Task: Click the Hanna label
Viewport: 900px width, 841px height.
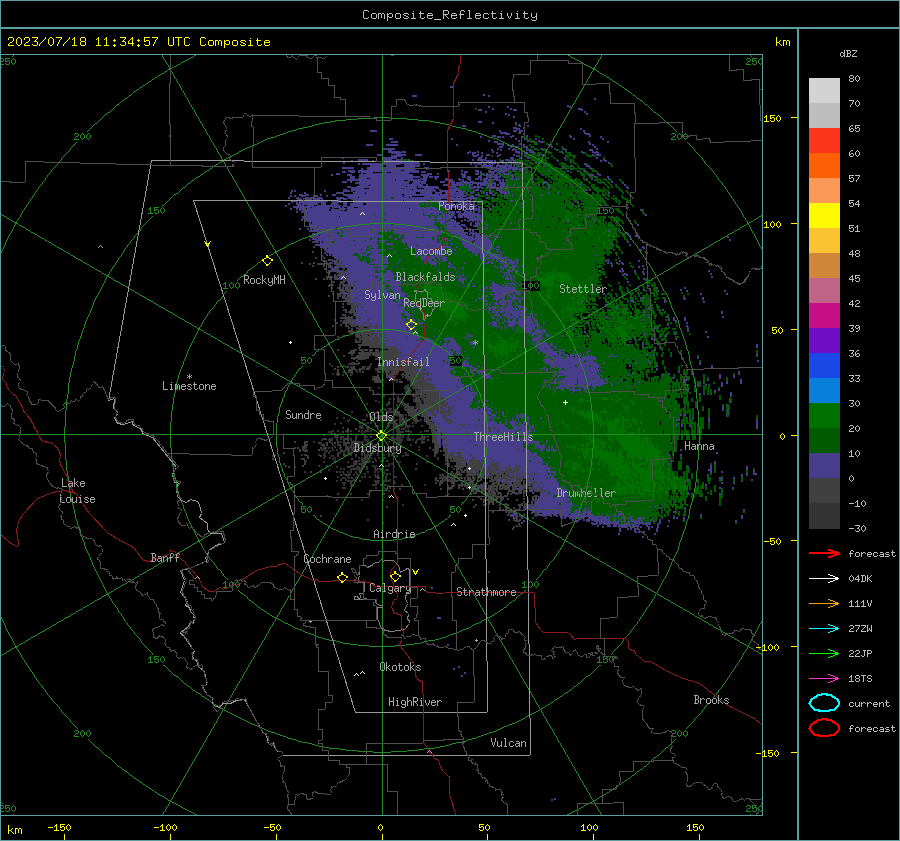Action: point(699,446)
